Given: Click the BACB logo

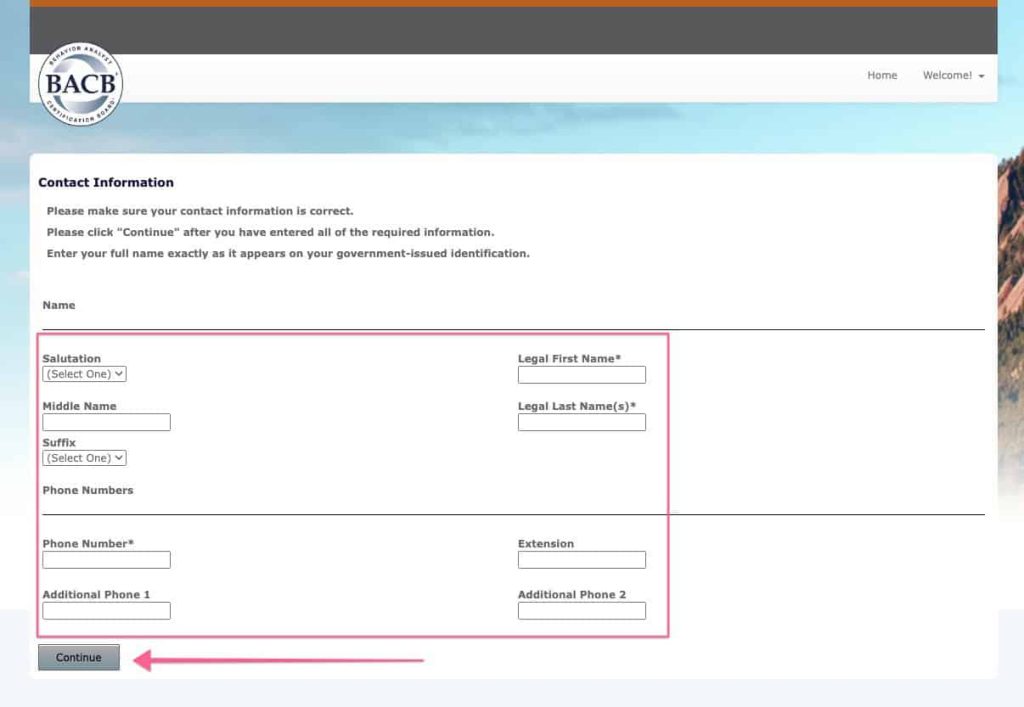Looking at the screenshot, I should 82,84.
